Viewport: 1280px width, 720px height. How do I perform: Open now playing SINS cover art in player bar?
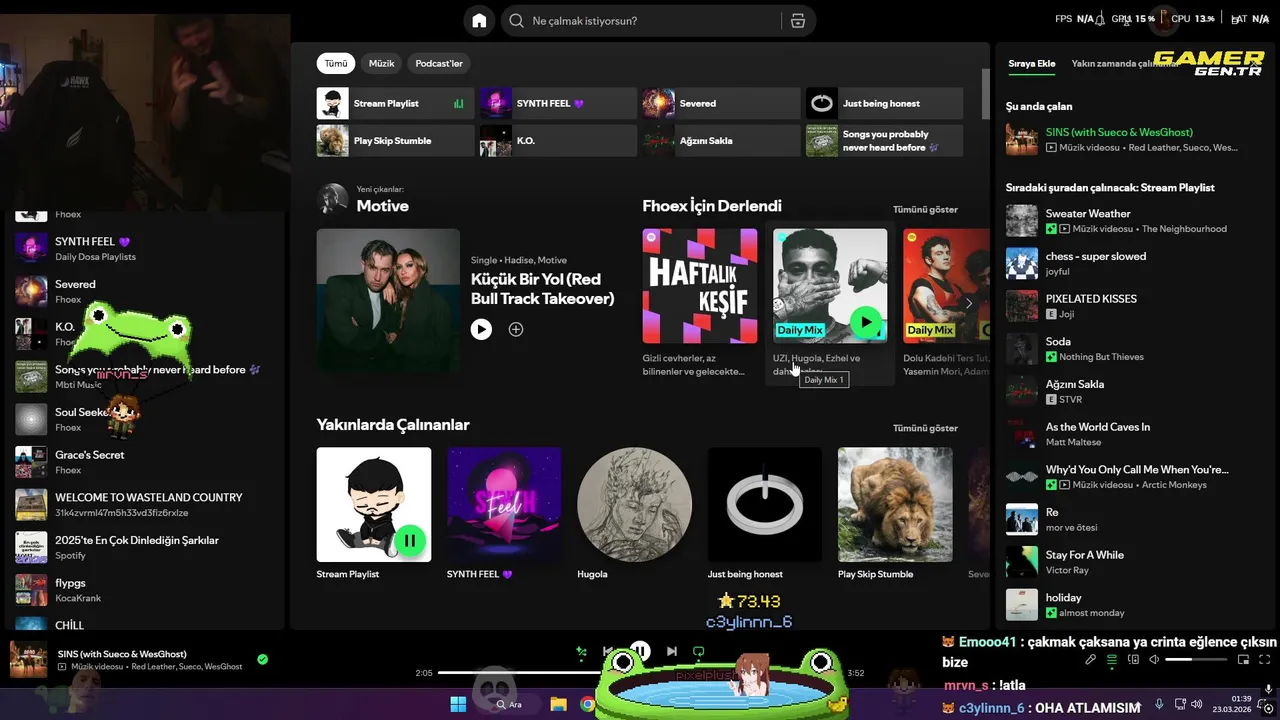point(29,660)
